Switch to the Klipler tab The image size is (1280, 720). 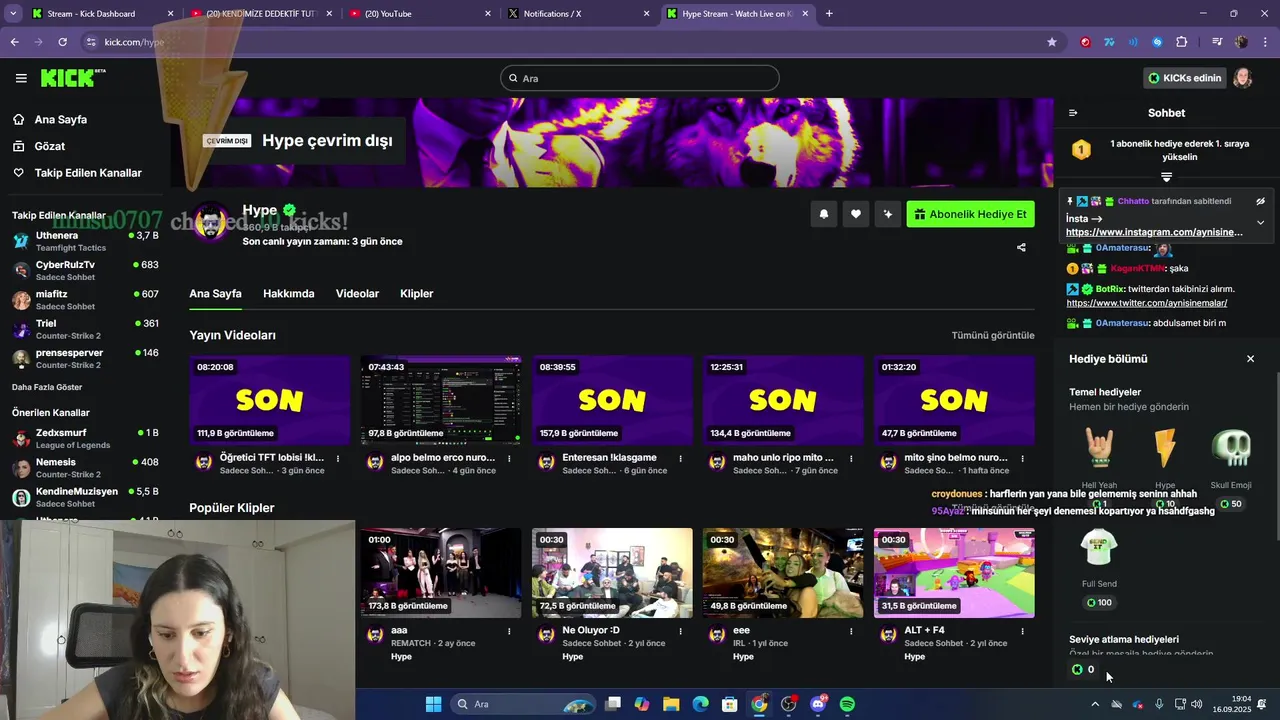416,294
